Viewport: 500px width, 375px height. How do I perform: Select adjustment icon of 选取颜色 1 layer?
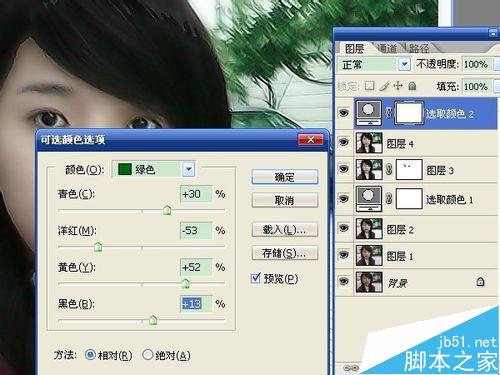point(369,199)
